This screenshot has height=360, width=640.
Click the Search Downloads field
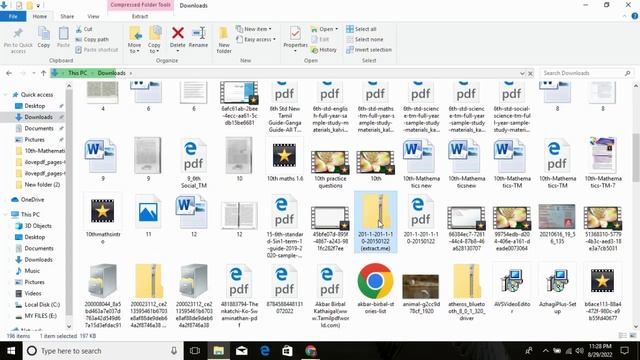click(x=586, y=73)
